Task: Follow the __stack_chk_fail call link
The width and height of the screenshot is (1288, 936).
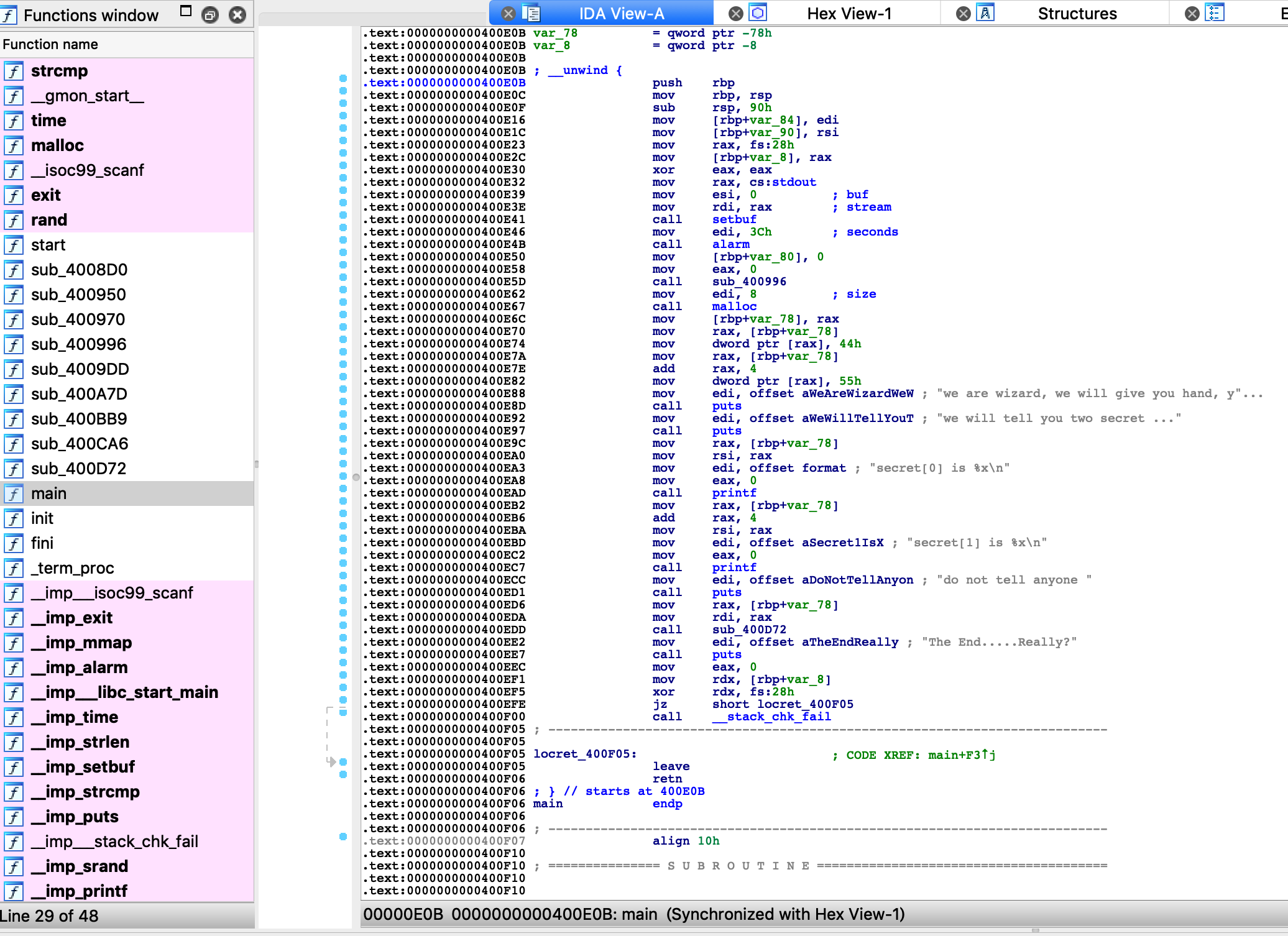Action: (x=771, y=717)
